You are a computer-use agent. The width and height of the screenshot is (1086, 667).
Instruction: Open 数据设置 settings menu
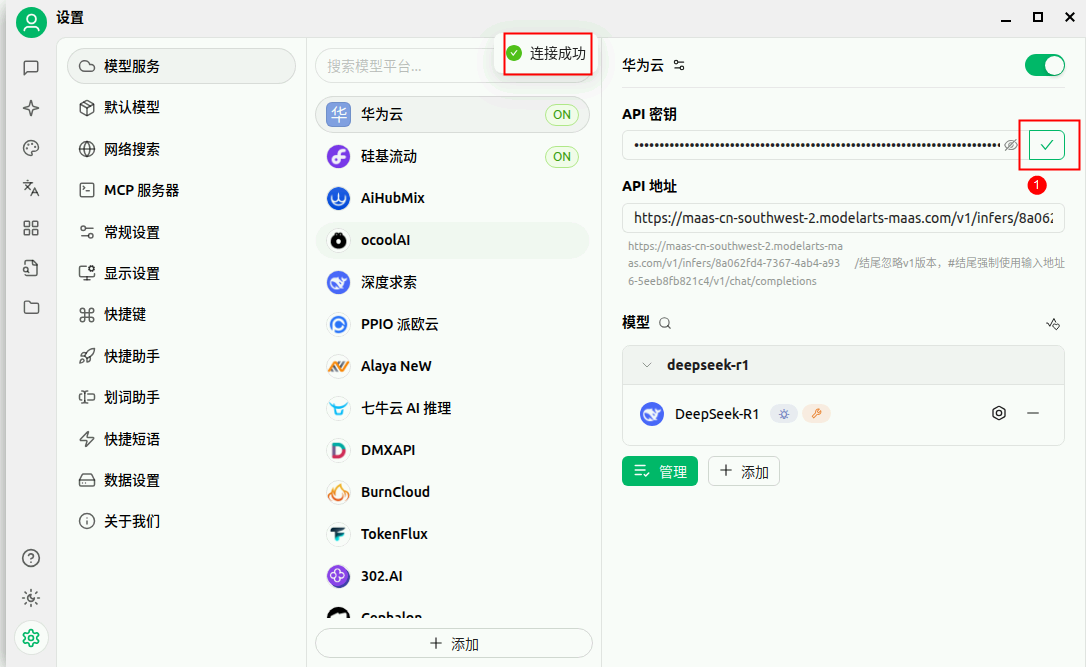181,480
